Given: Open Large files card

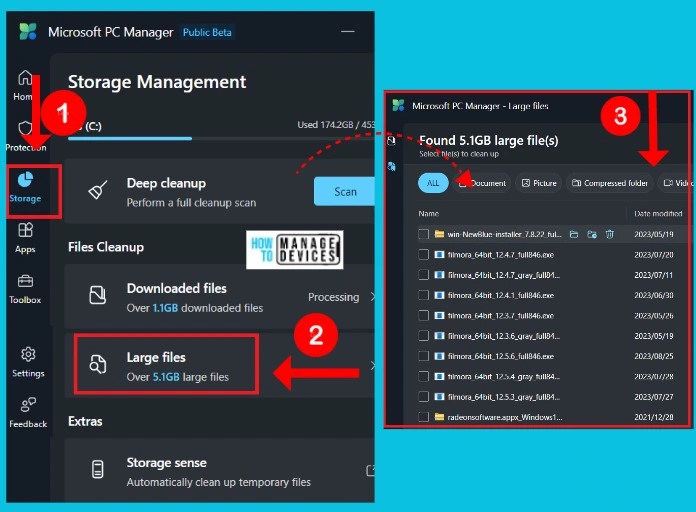Looking at the screenshot, I should 219,365.
